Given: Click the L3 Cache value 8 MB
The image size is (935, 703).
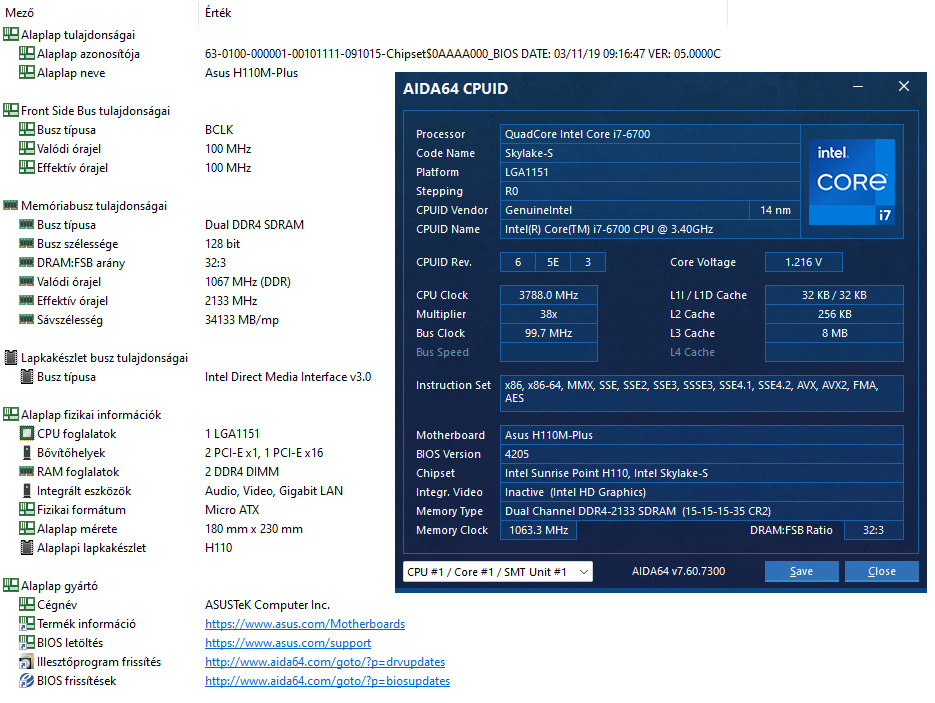Looking at the screenshot, I should click(x=834, y=333).
